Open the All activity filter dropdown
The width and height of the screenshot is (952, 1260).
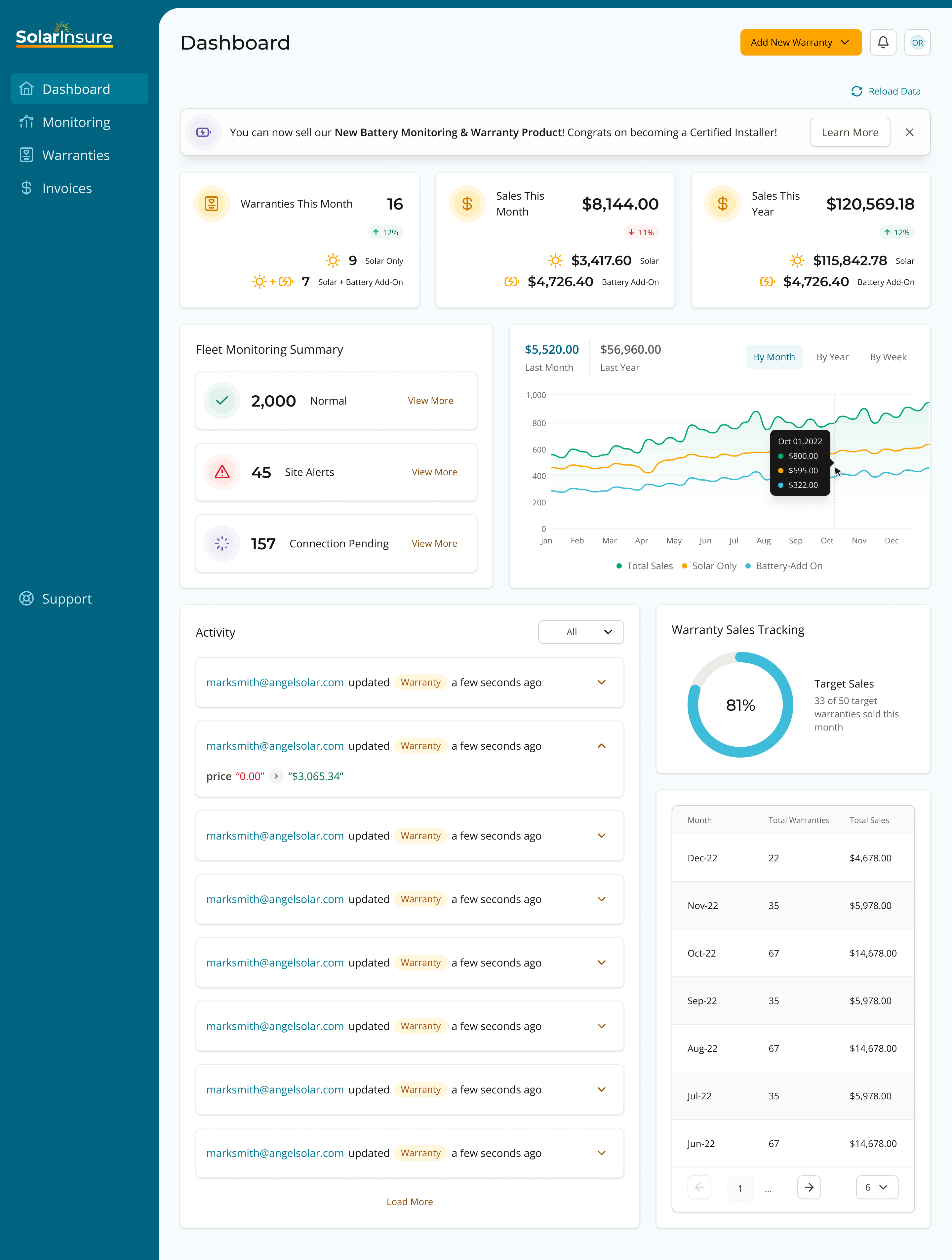coord(580,632)
